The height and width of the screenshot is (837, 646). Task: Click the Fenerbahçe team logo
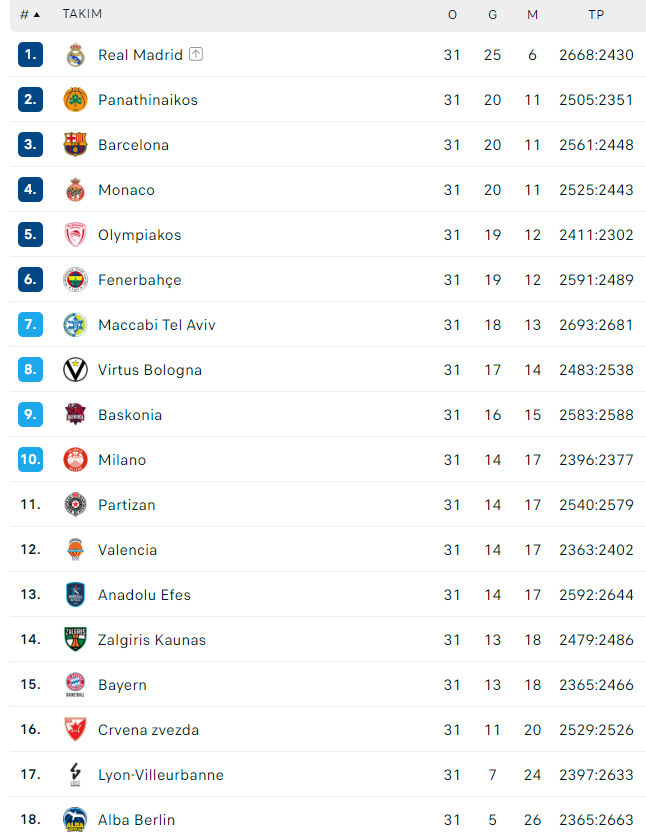[76, 280]
